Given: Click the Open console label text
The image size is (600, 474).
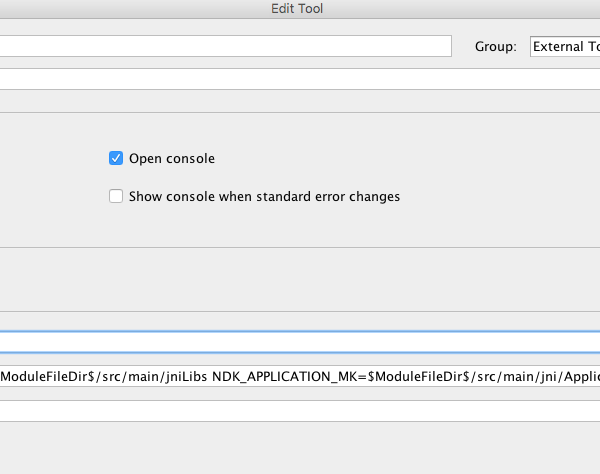Looking at the screenshot, I should click(172, 158).
